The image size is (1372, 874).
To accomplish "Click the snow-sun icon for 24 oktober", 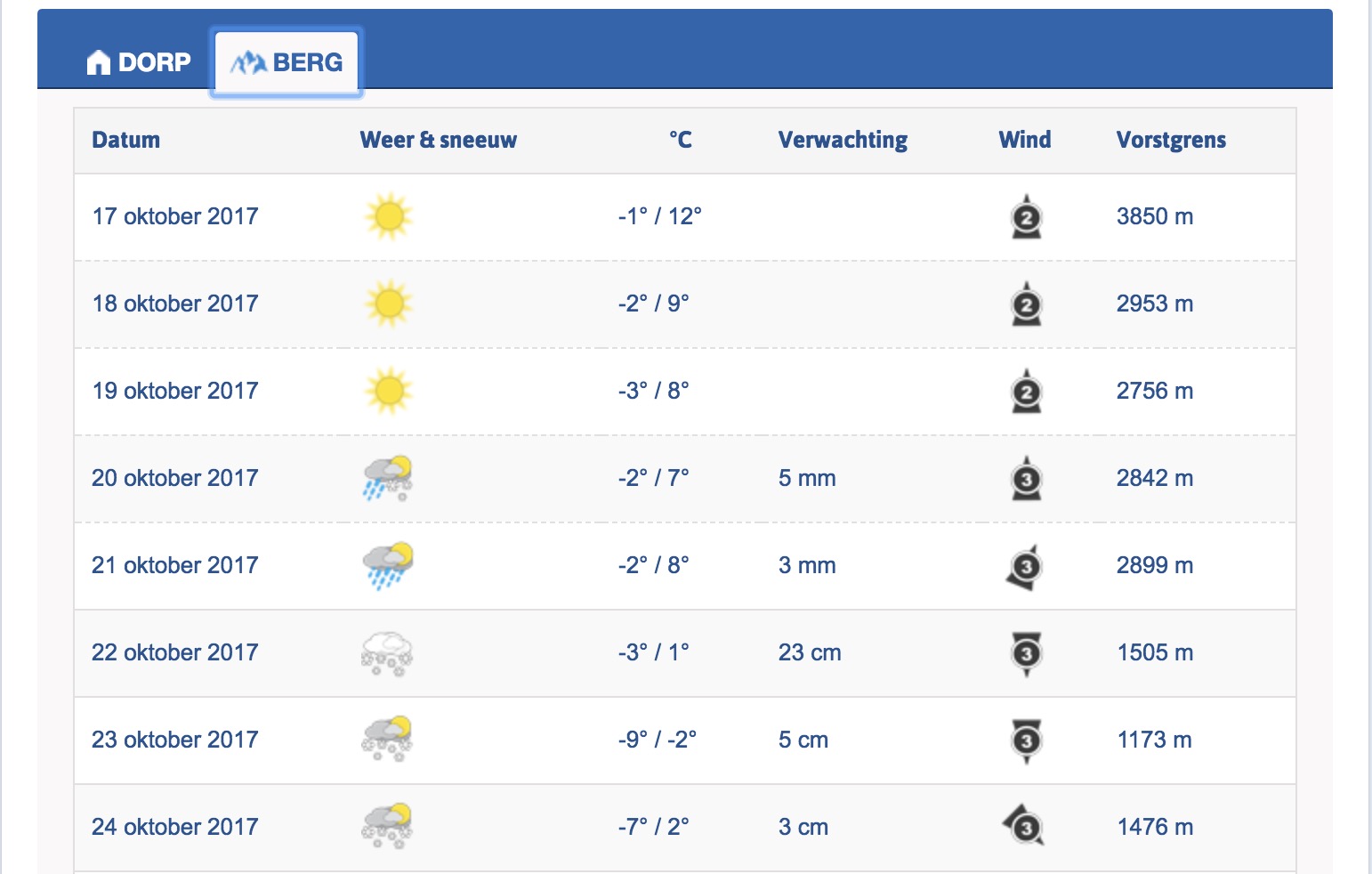I will 387,827.
